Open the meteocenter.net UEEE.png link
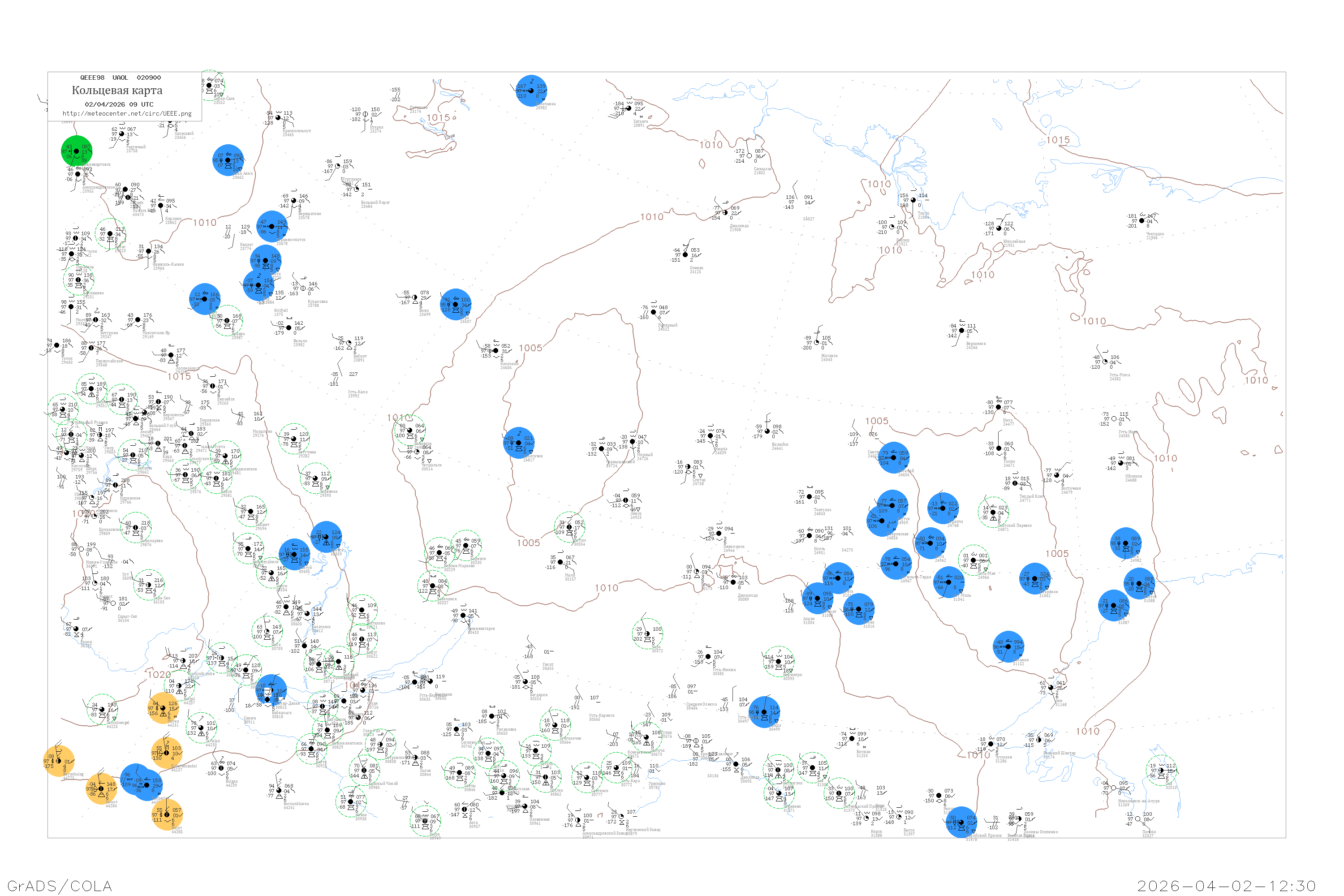 (126, 114)
